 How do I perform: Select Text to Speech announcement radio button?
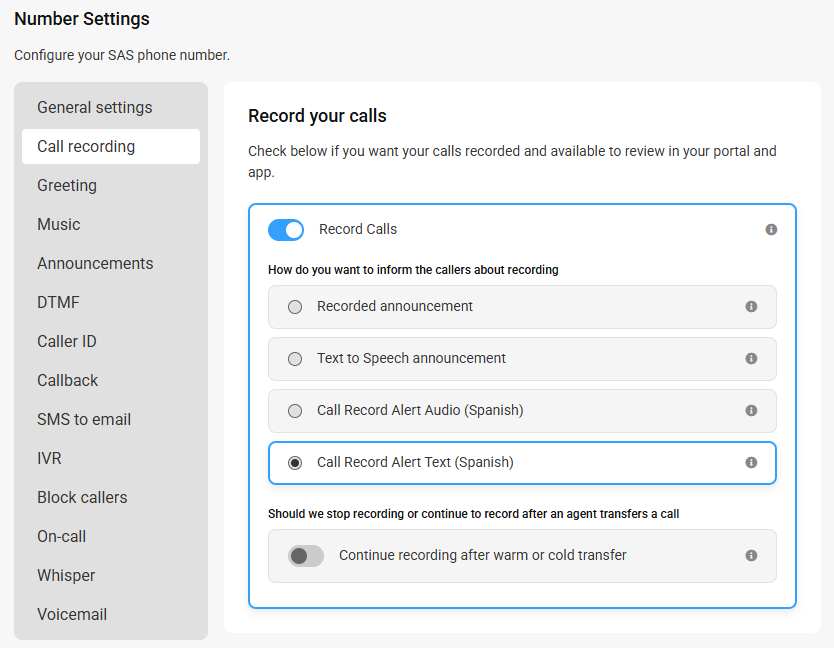pyautogui.click(x=295, y=359)
